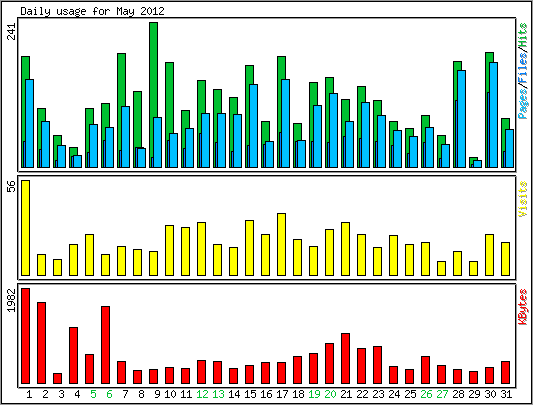533x405 pixels.
Task: Click the 56 visits axis maximum label
Action: point(12,186)
